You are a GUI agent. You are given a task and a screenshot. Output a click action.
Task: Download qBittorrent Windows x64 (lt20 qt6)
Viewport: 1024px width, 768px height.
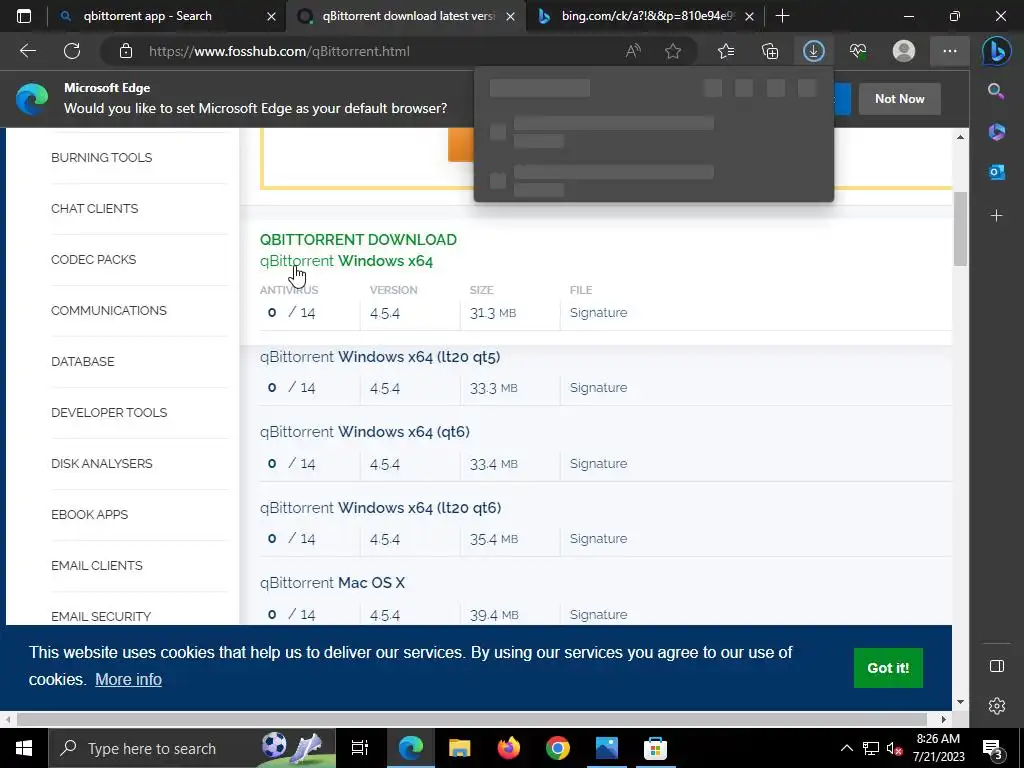pos(380,507)
